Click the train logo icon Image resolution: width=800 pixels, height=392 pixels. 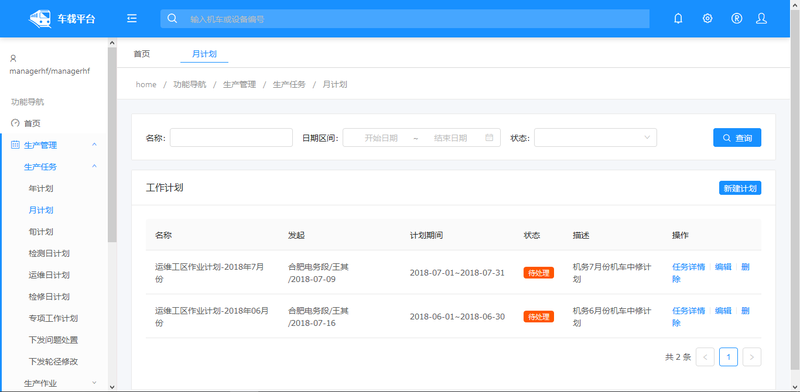pos(40,19)
